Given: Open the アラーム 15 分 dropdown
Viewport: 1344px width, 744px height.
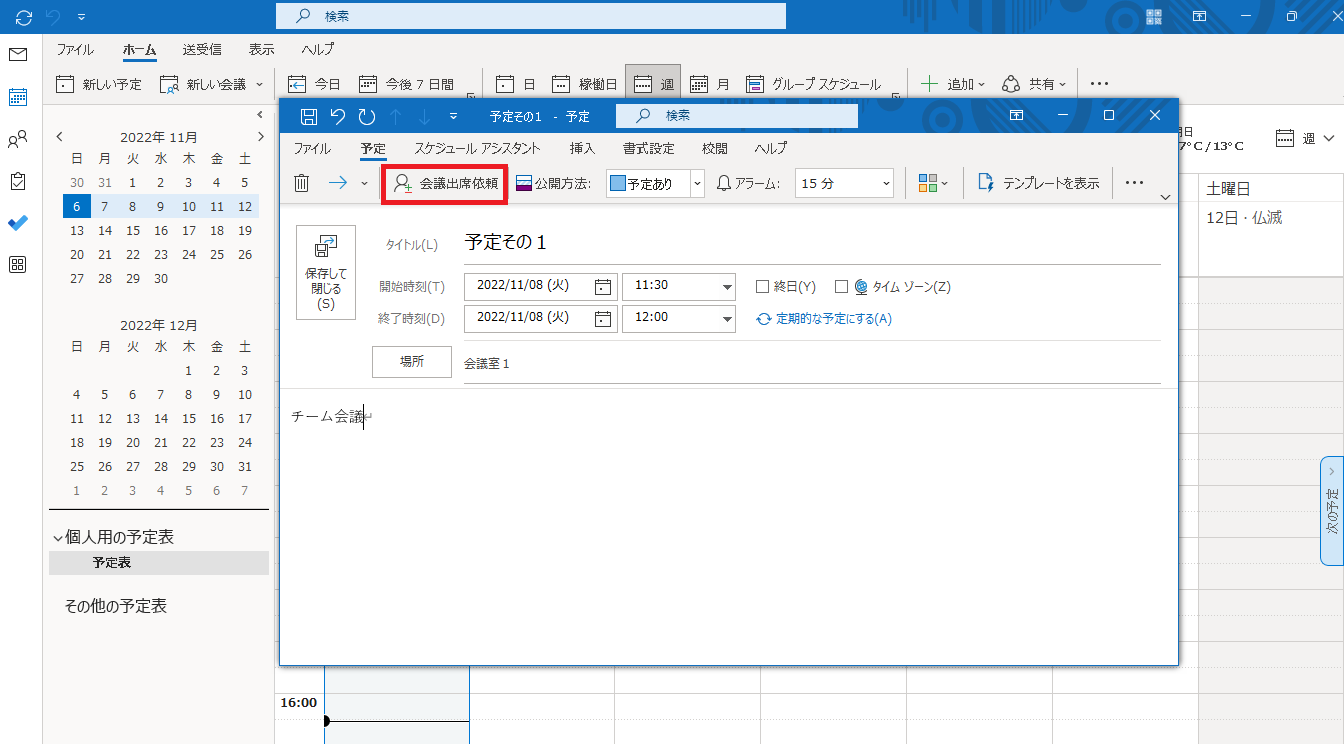Looking at the screenshot, I should point(886,183).
